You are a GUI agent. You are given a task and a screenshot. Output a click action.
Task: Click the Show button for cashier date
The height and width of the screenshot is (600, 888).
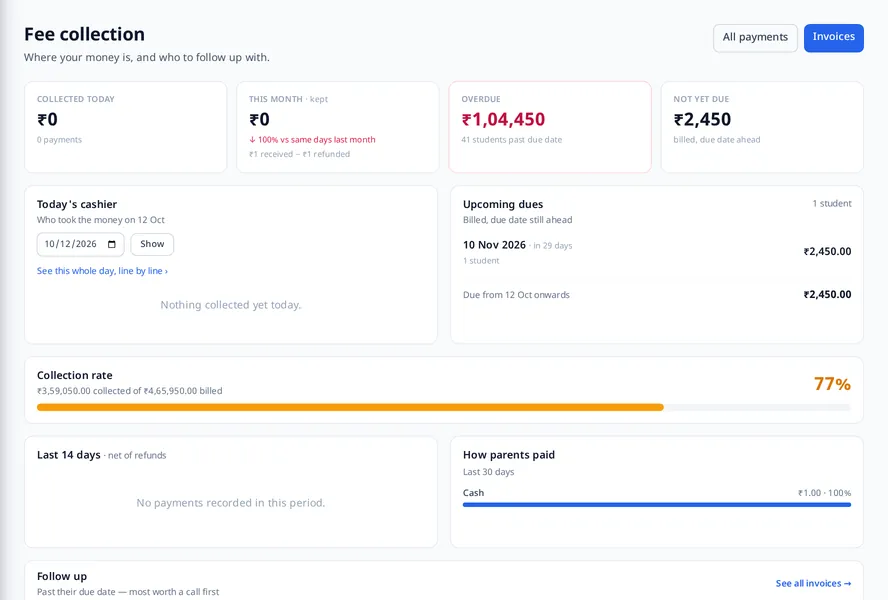pos(152,244)
